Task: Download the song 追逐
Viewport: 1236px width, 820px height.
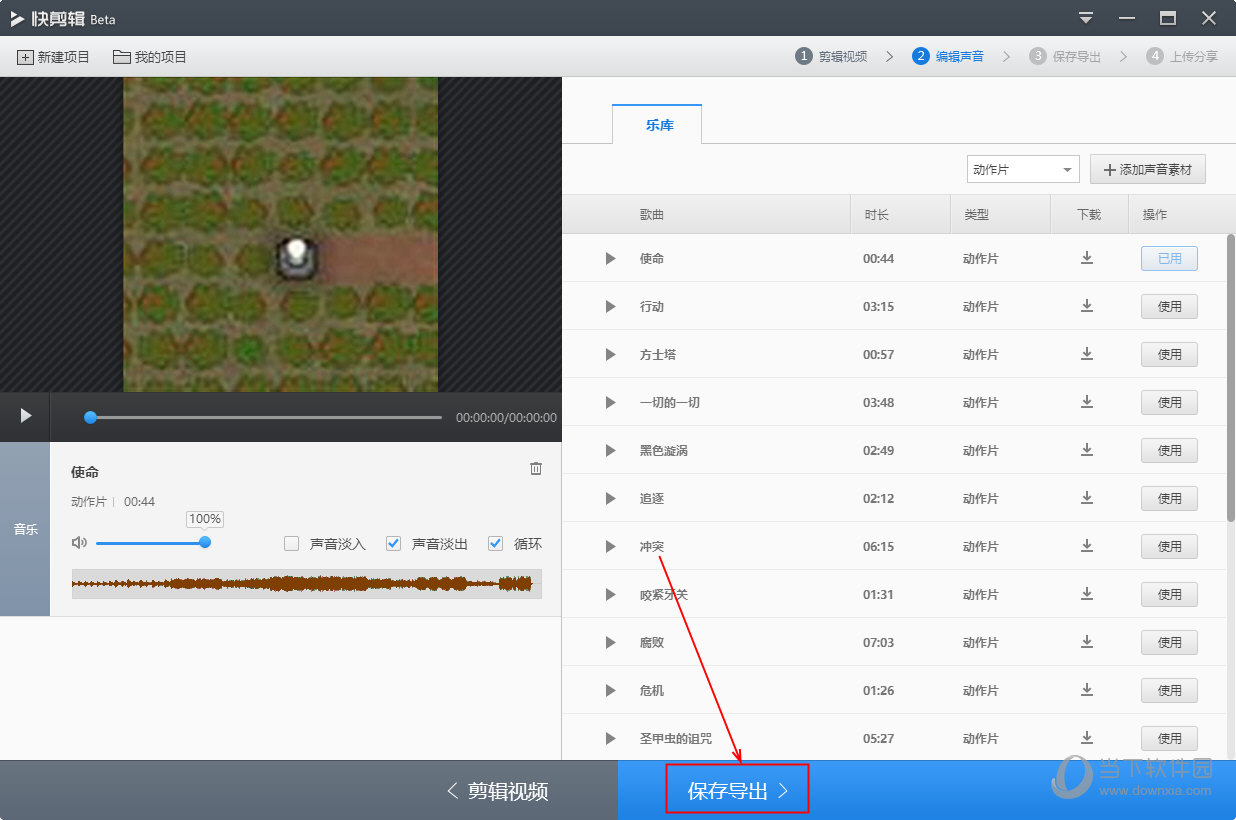Action: 1087,498
